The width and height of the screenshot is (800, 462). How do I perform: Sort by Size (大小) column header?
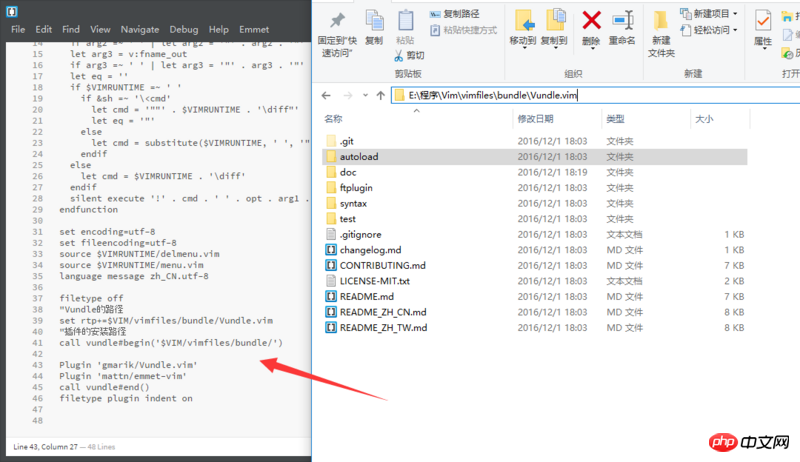tap(704, 119)
